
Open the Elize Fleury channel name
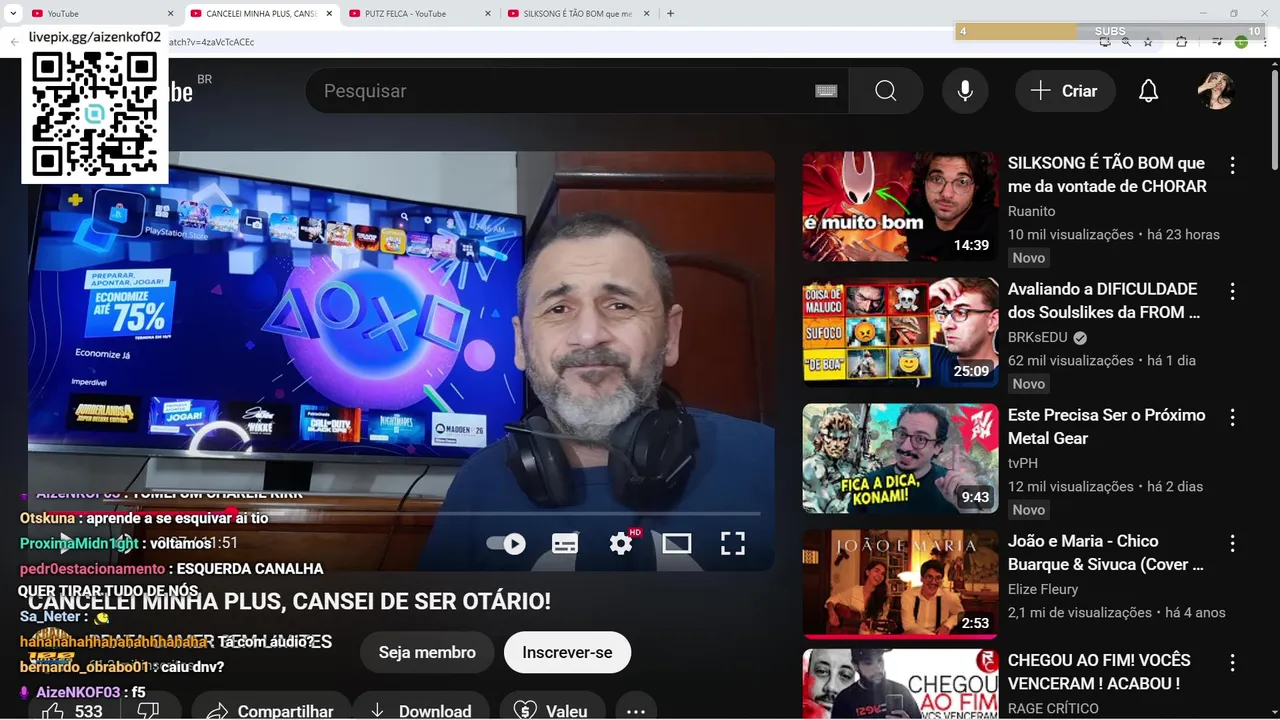pos(1043,589)
